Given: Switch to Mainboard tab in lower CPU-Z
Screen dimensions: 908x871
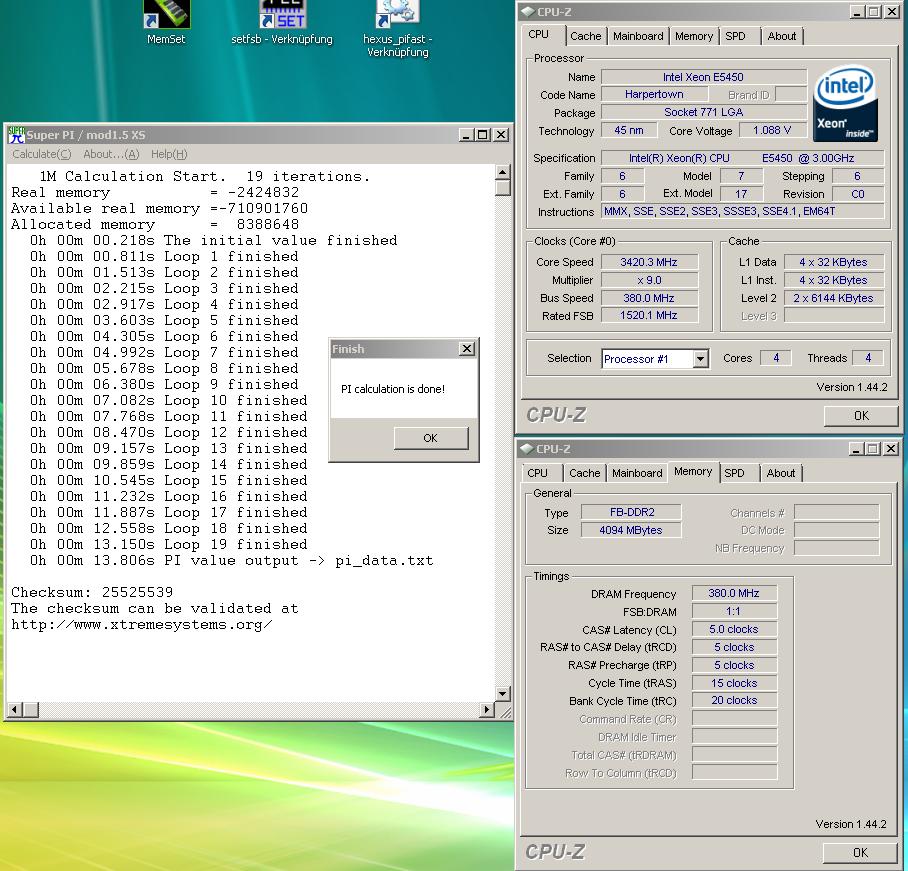Looking at the screenshot, I should coord(637,473).
